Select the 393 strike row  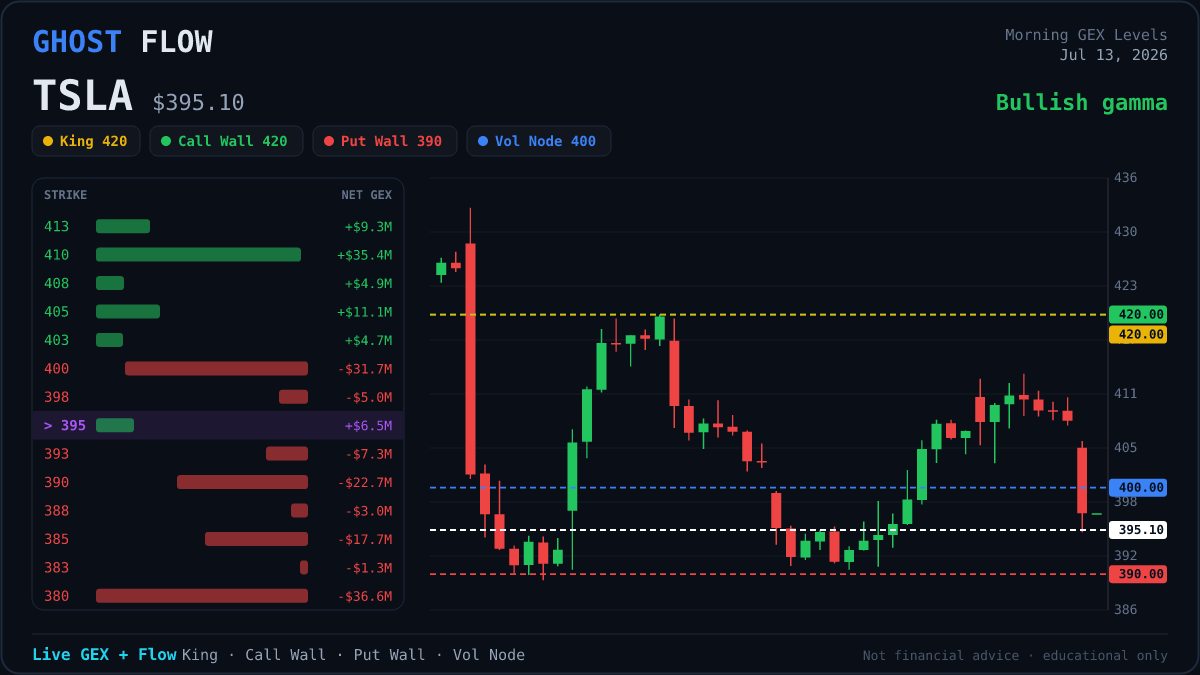click(218, 454)
